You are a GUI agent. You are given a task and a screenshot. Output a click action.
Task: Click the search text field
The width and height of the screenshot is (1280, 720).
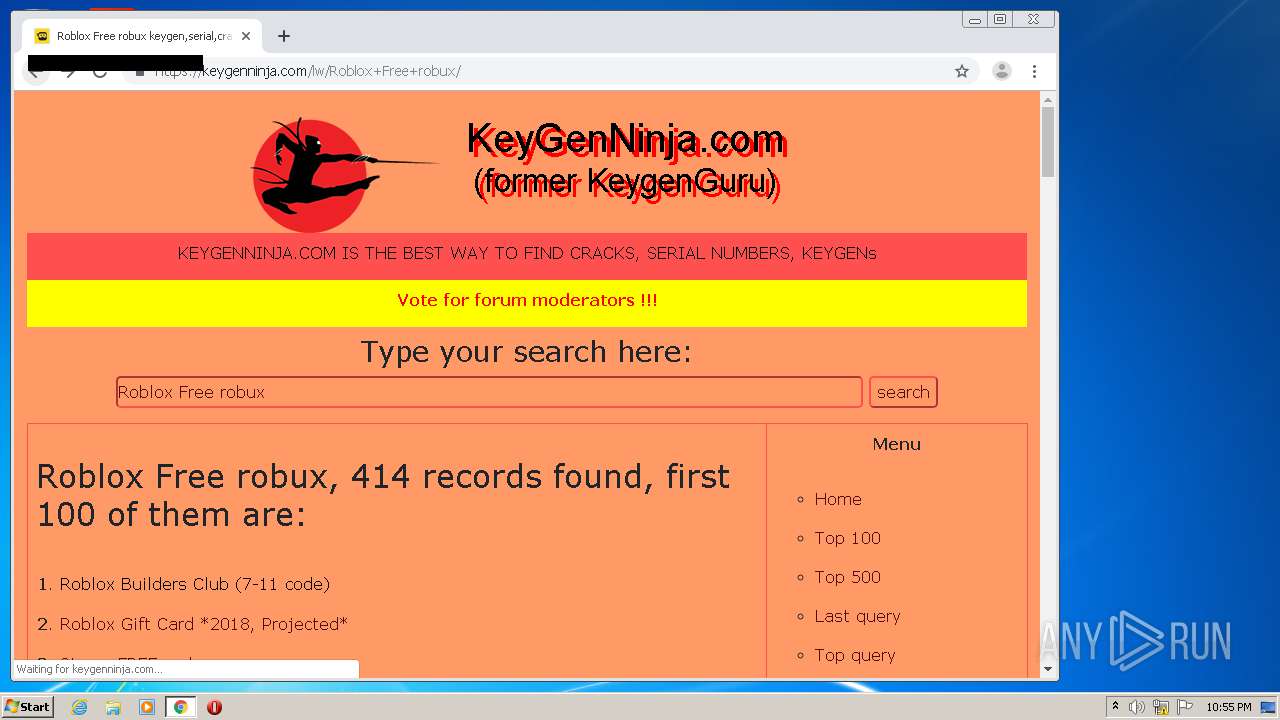(x=489, y=392)
